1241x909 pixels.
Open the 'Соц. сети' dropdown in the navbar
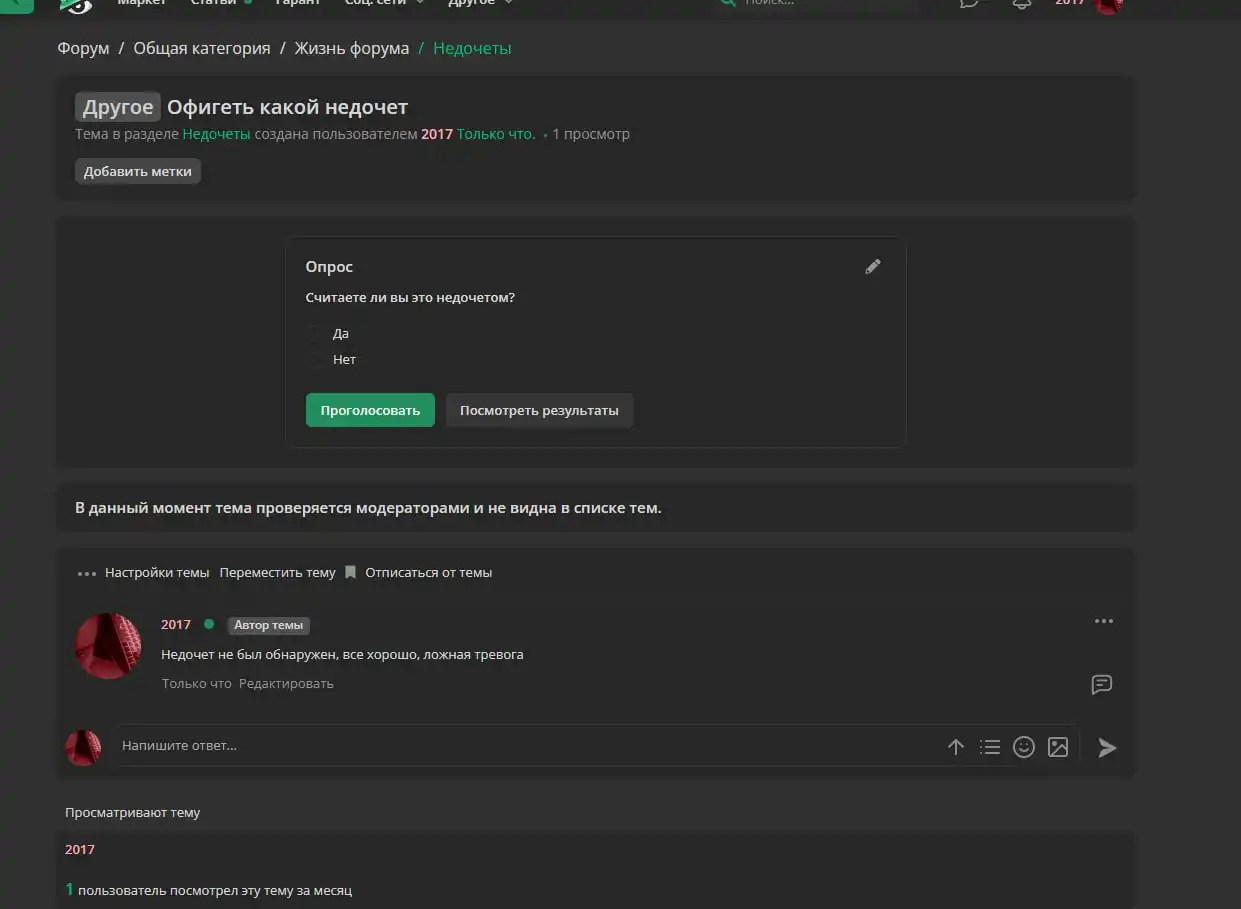(384, 3)
